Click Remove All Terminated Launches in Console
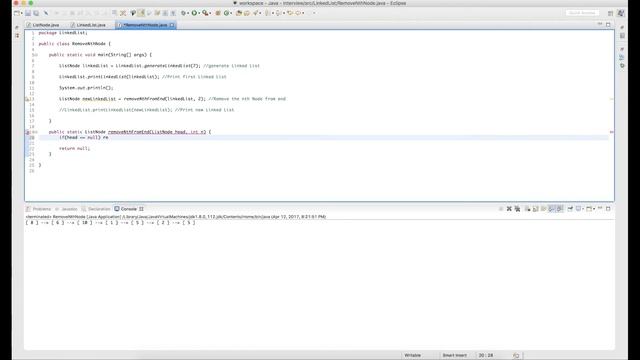Image resolution: width=640 pixels, height=360 pixels. 517,209
